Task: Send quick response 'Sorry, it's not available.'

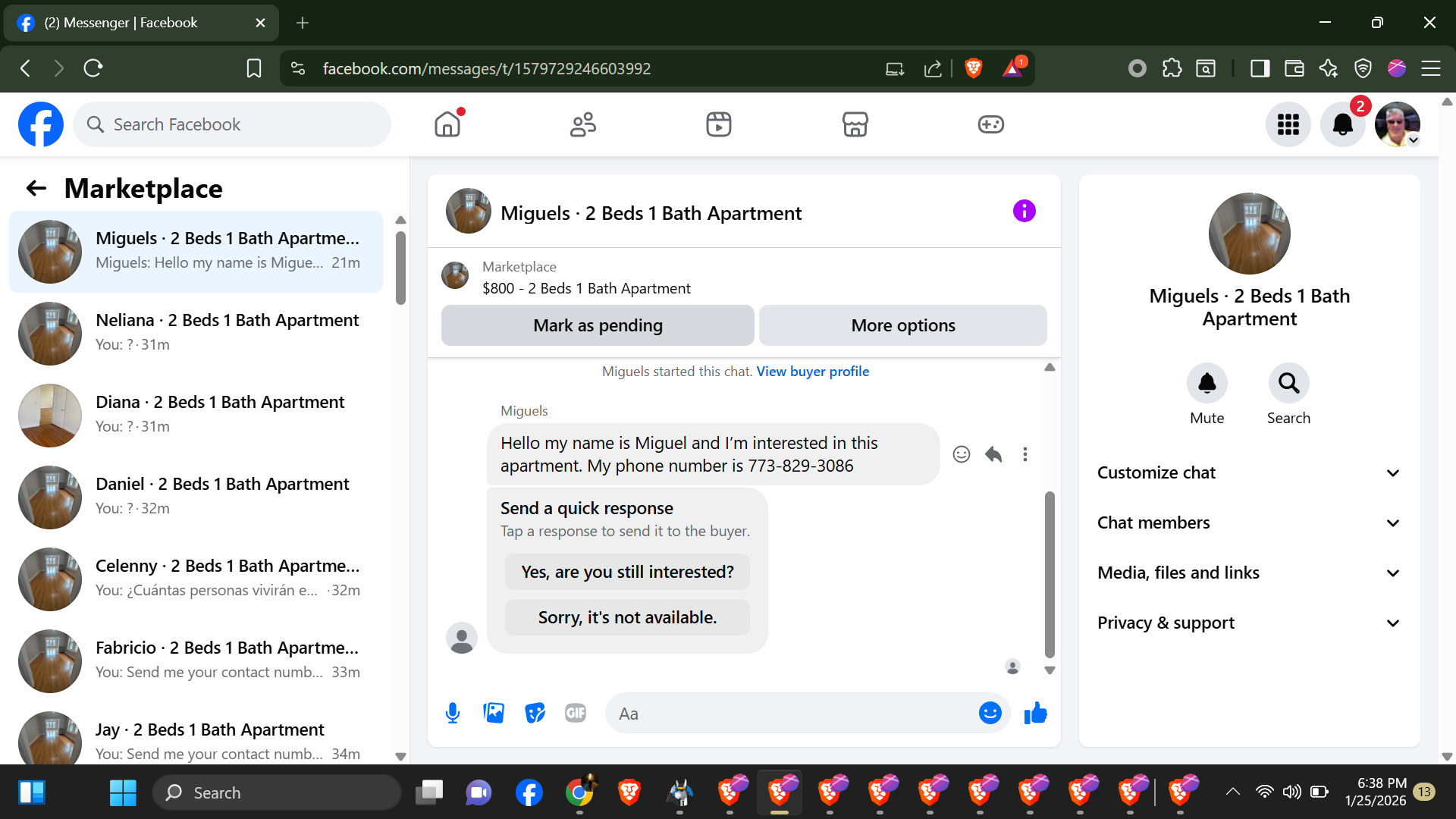Action: 627,617
